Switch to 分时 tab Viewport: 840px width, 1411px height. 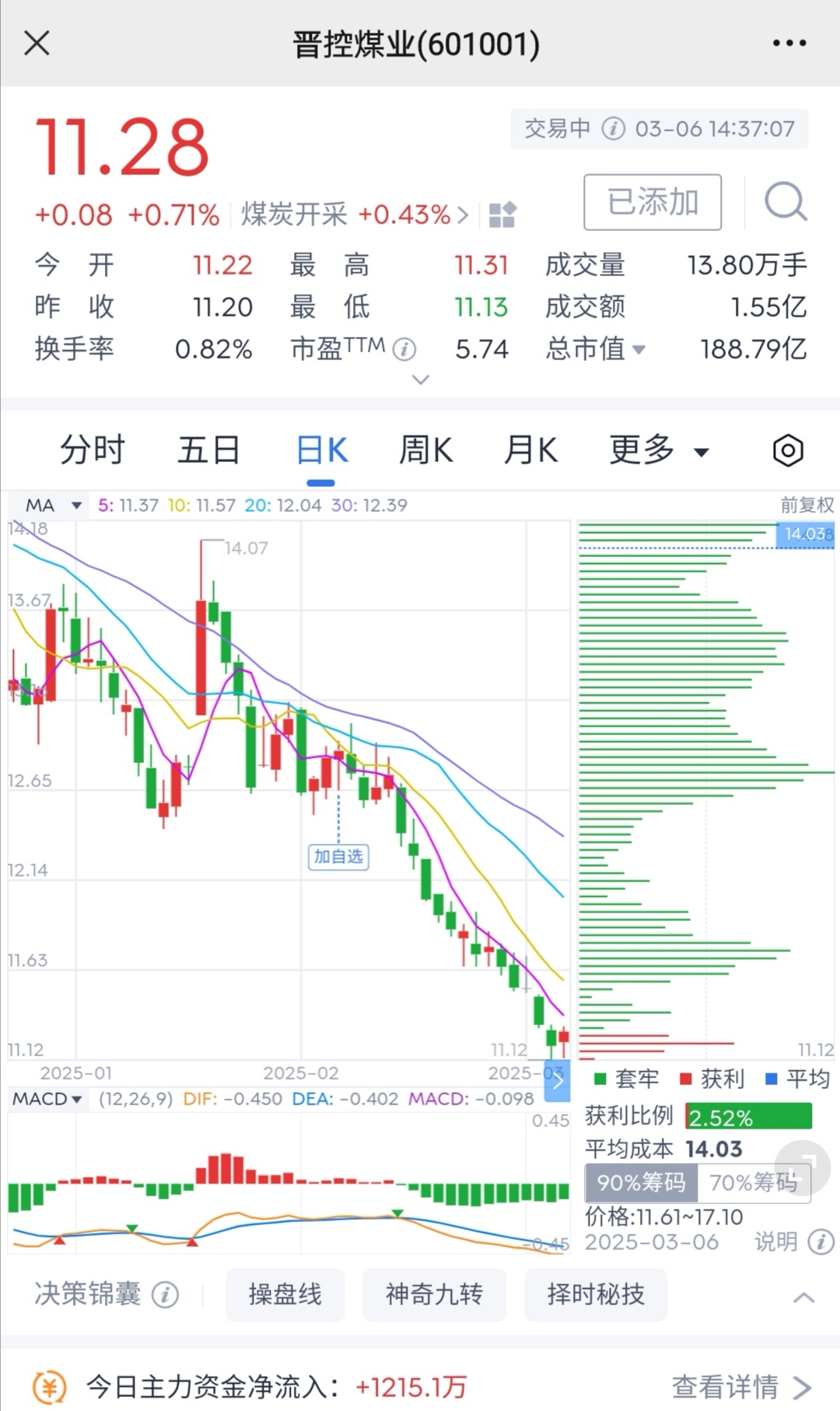(x=93, y=450)
